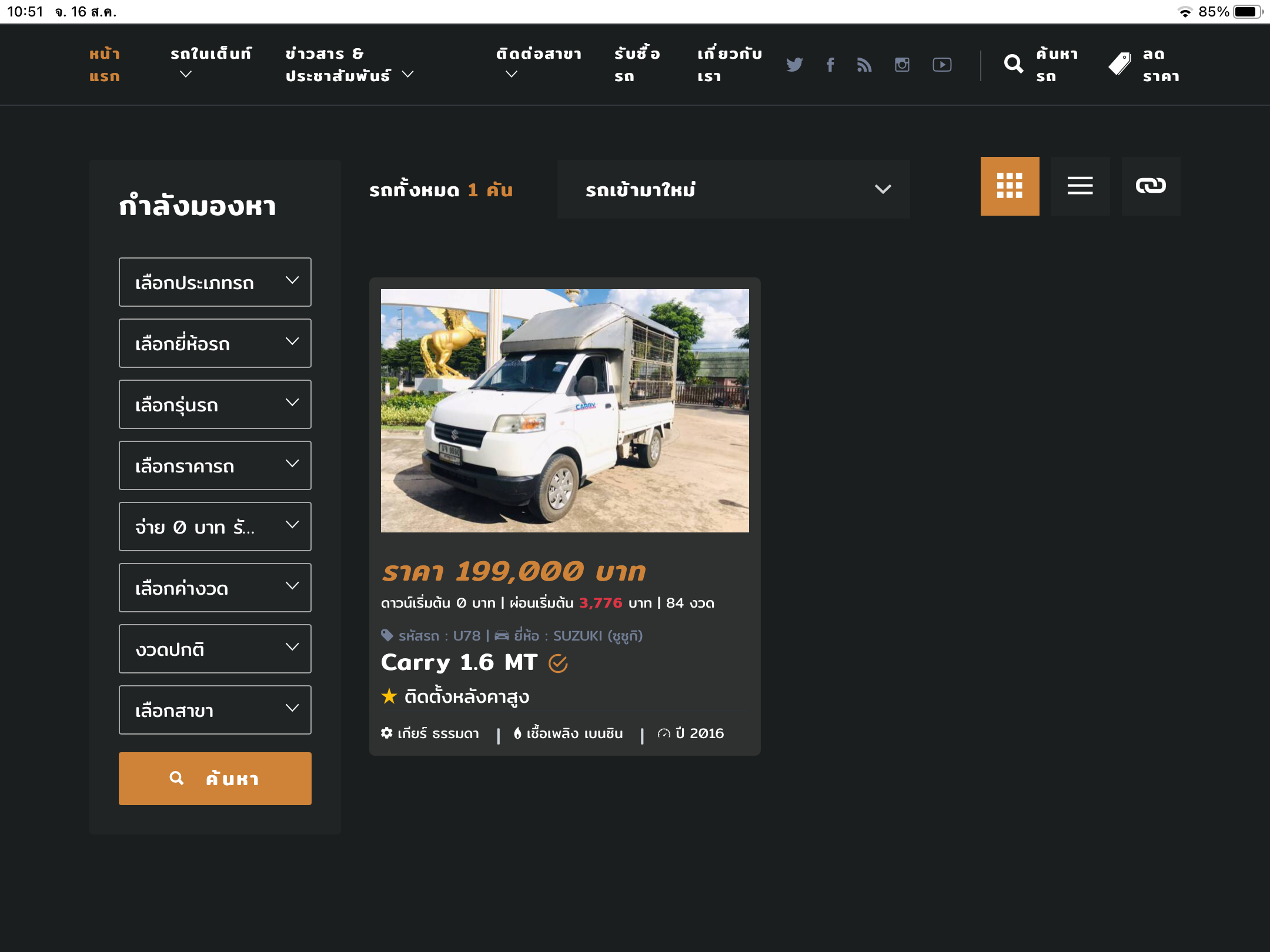This screenshot has width=1270, height=952.
Task: Open the Twitter social icon
Action: 794,65
